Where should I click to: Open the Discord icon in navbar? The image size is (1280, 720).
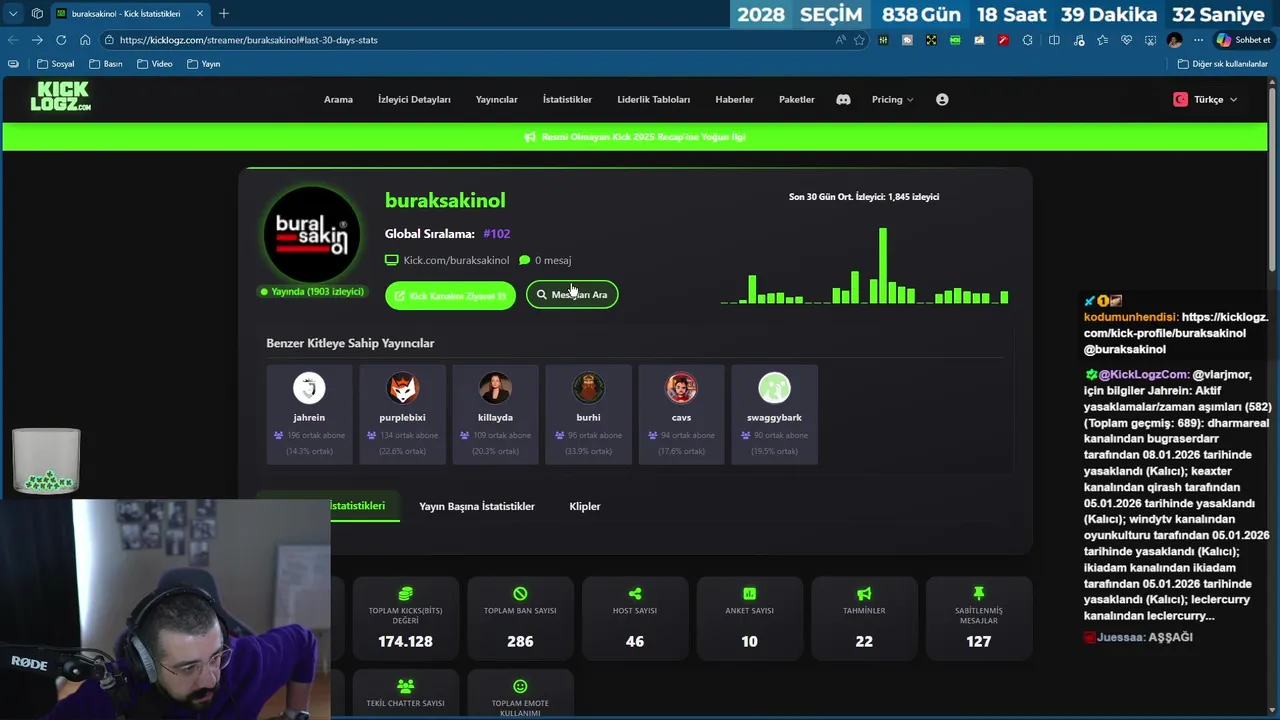pyautogui.click(x=843, y=99)
